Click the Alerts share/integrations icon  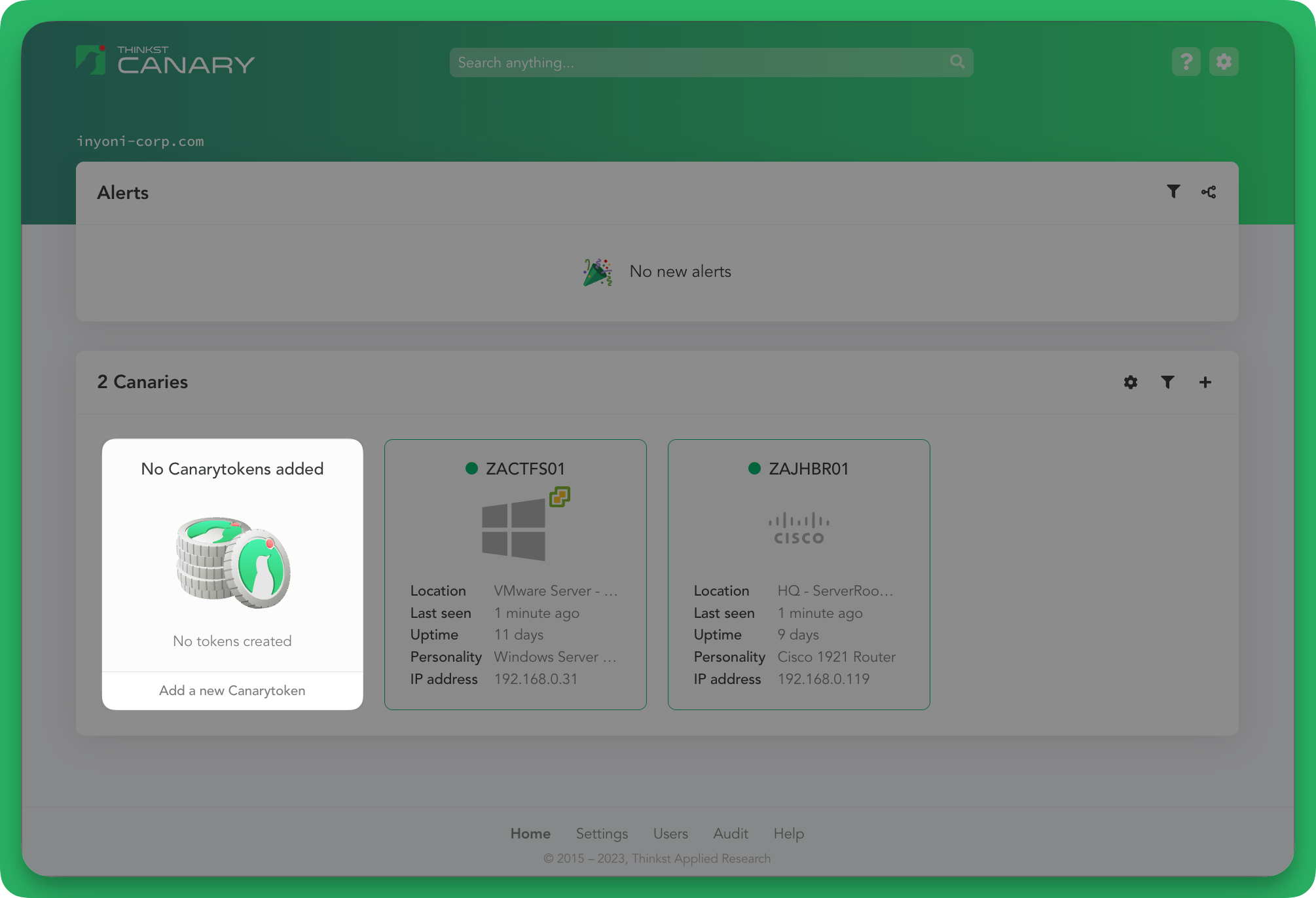(1209, 192)
